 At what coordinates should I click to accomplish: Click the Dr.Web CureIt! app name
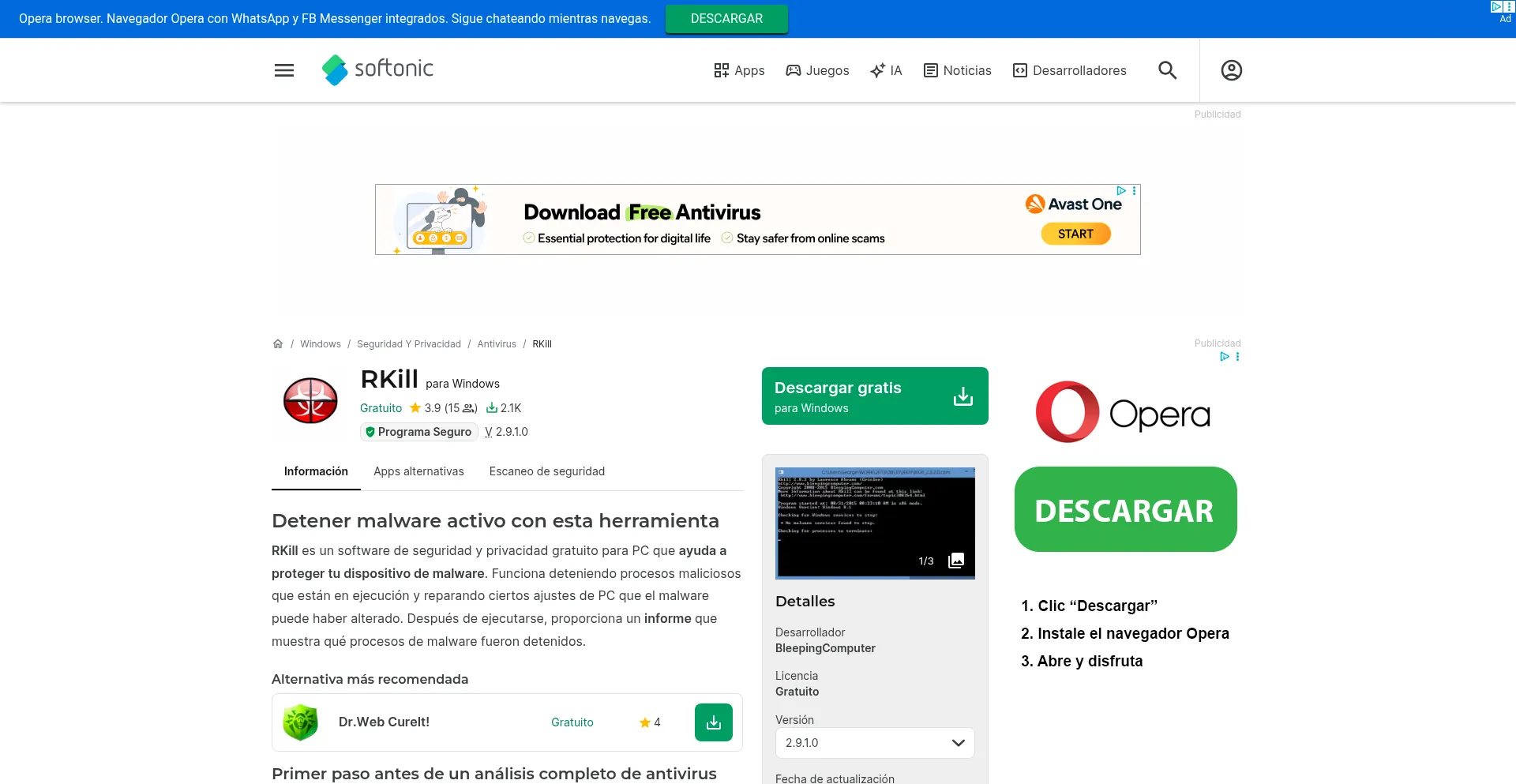[x=384, y=722]
